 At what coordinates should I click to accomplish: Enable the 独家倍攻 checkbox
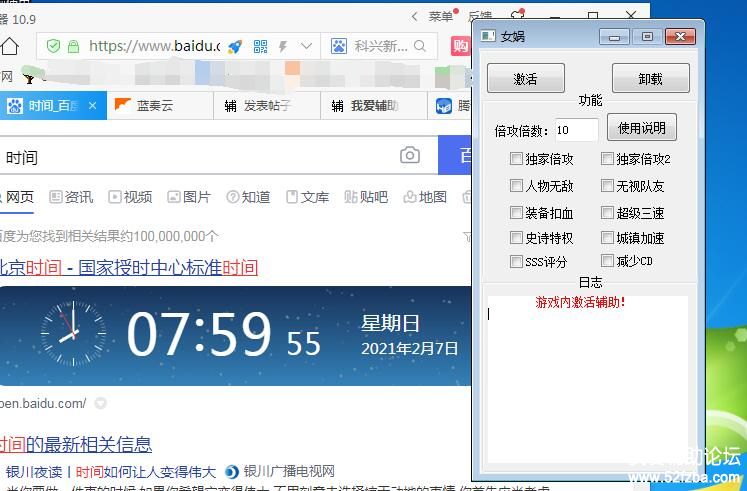point(516,158)
